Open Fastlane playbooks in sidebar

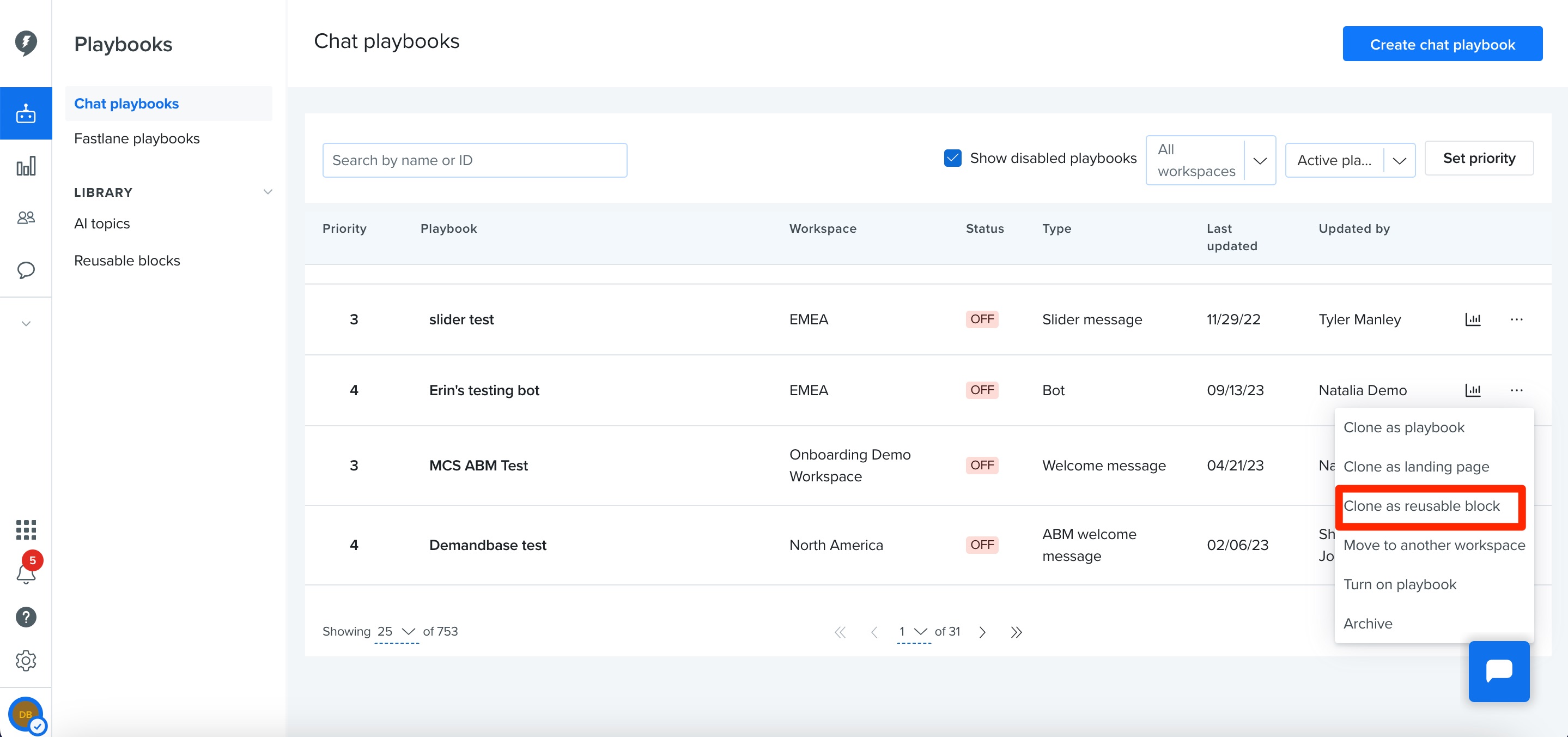(x=136, y=138)
